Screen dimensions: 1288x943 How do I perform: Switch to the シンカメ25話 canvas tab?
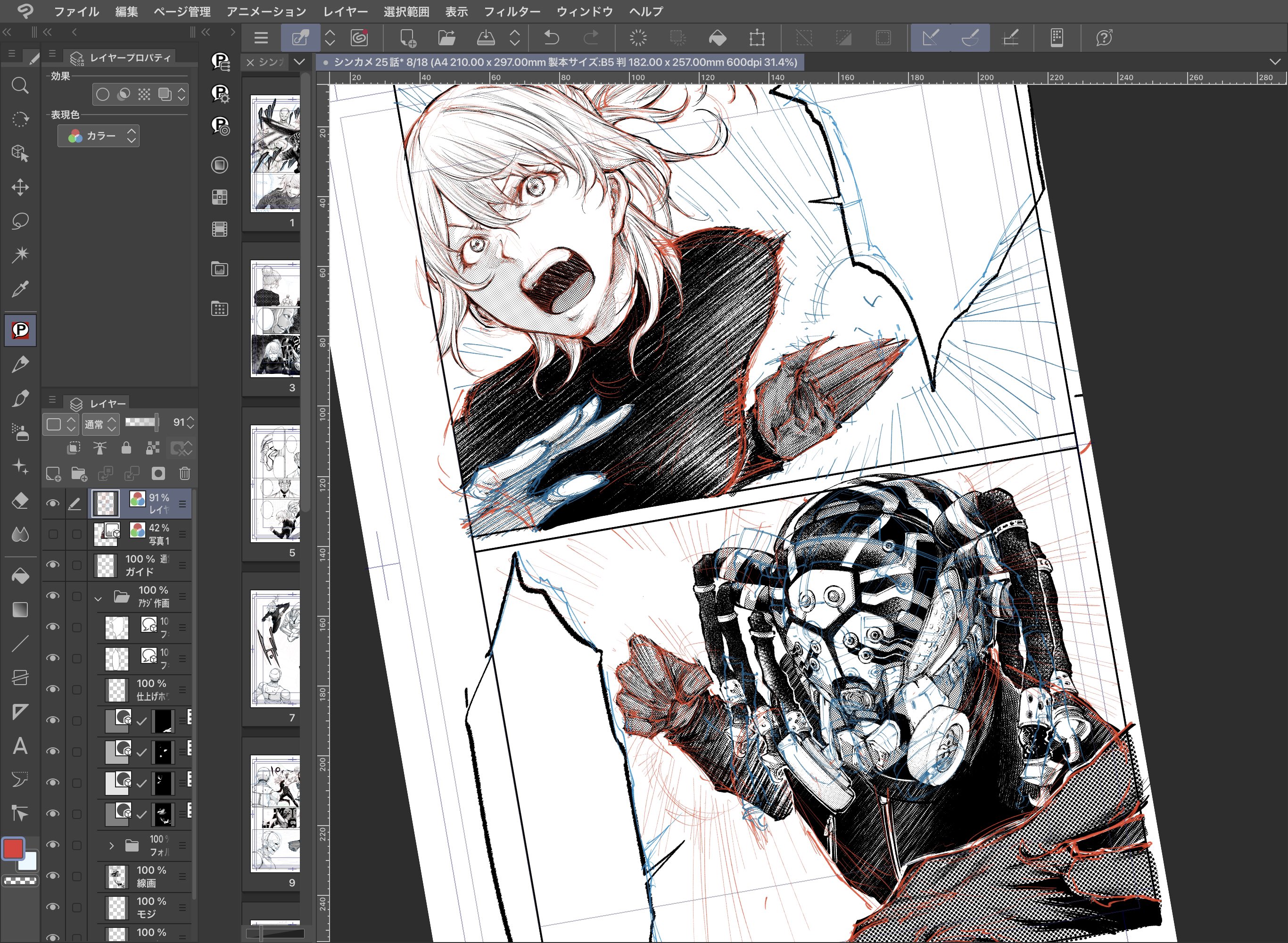pyautogui.click(x=561, y=62)
